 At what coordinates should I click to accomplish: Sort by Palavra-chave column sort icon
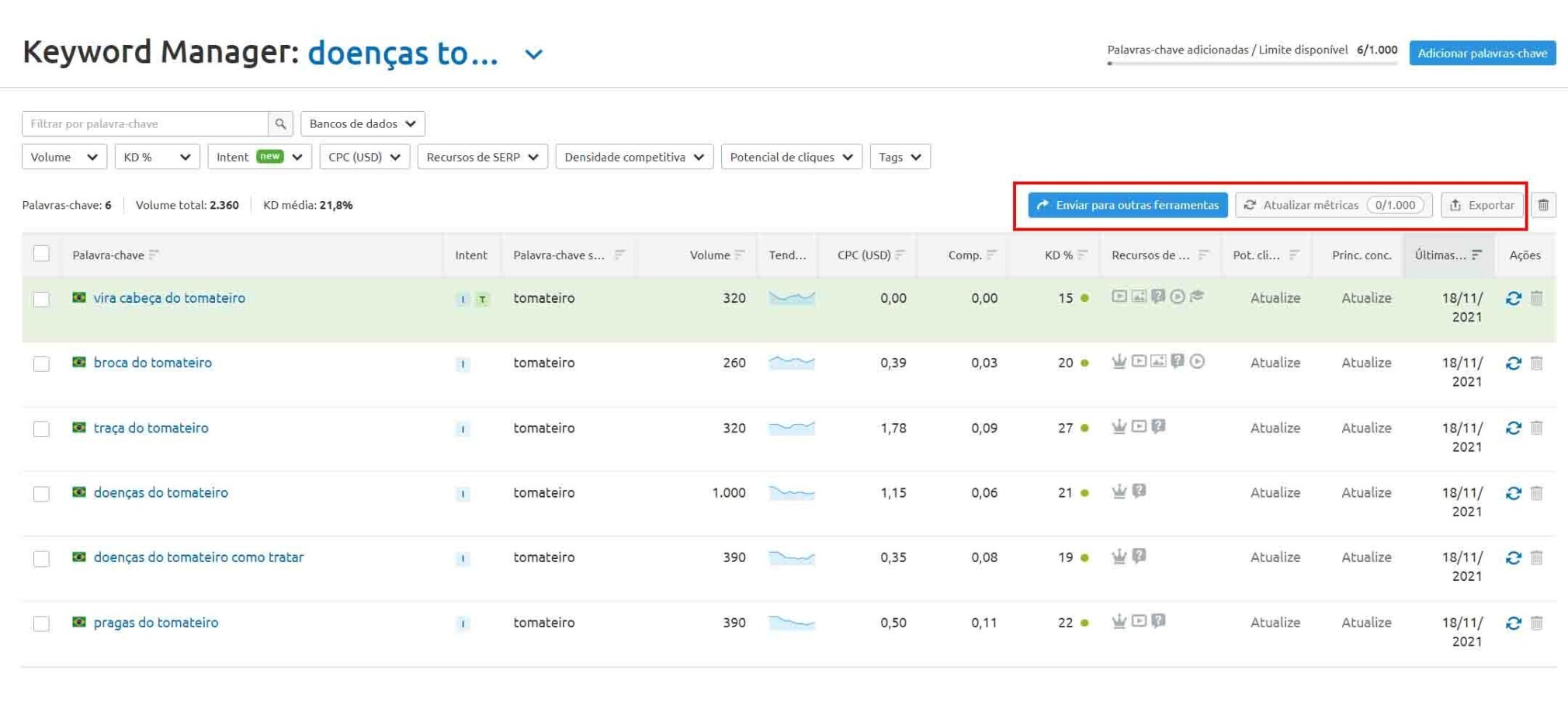click(x=154, y=255)
